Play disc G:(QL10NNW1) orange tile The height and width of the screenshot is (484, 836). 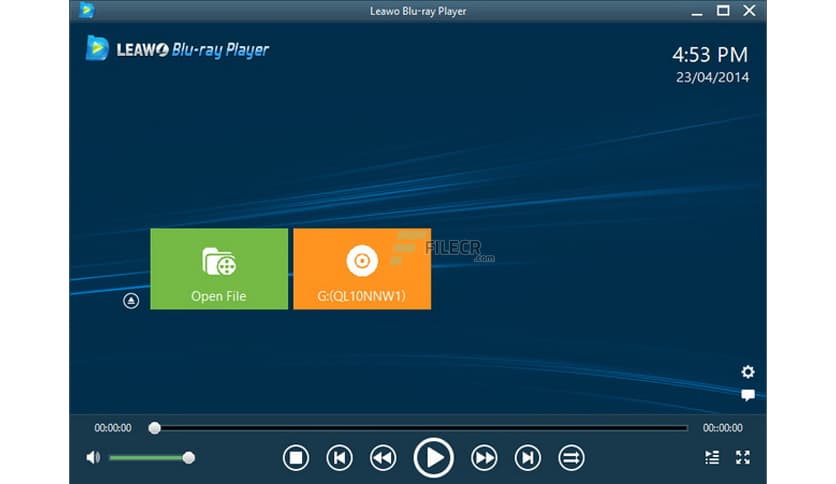point(362,269)
